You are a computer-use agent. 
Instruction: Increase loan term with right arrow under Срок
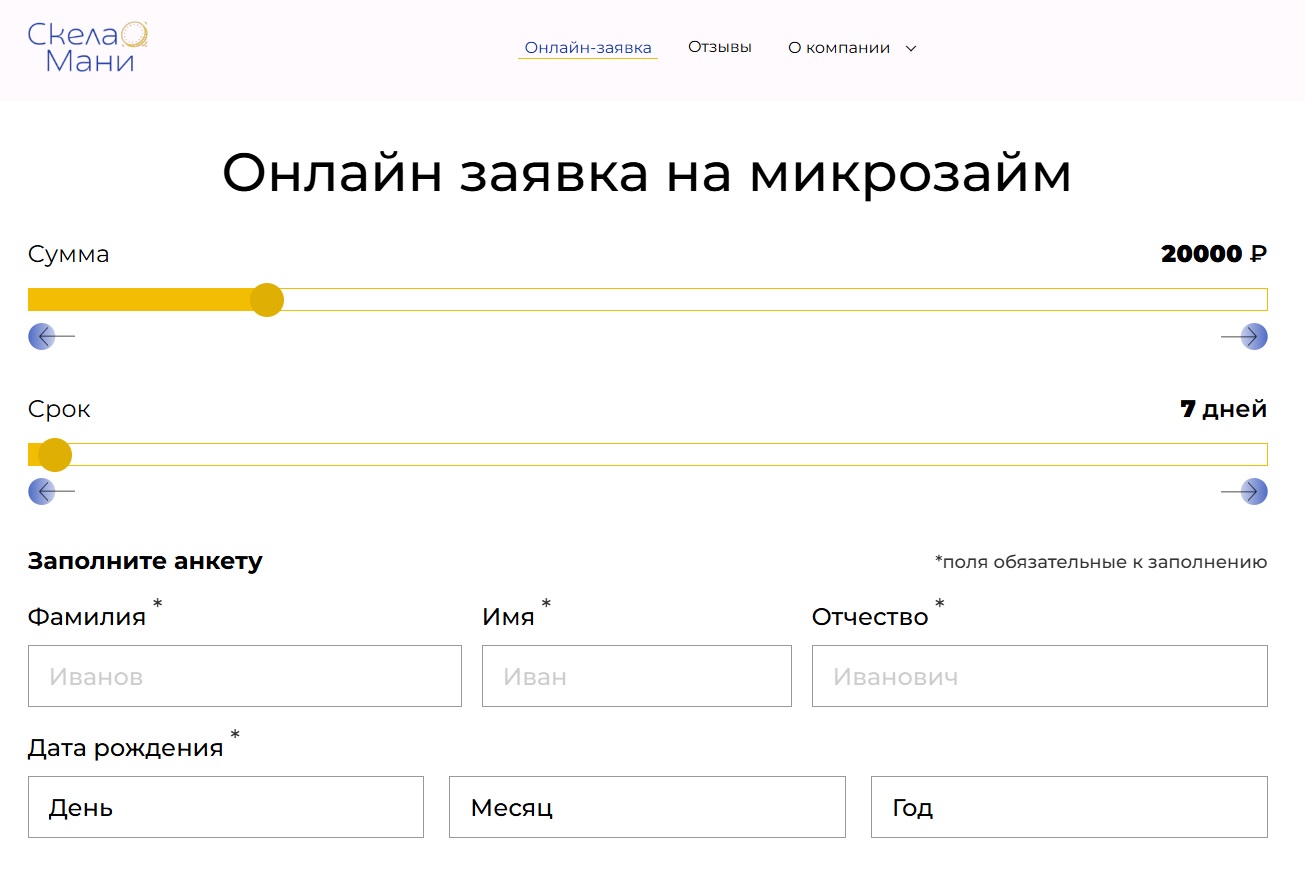pyautogui.click(x=1244, y=492)
